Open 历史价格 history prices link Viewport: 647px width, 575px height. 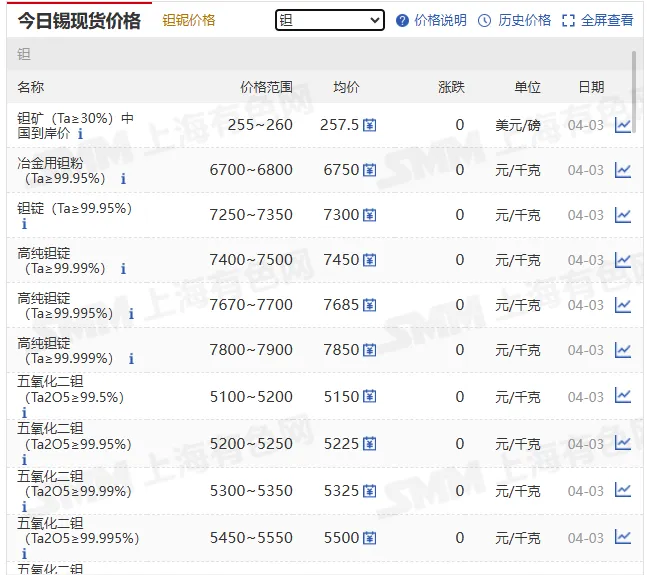pos(524,20)
